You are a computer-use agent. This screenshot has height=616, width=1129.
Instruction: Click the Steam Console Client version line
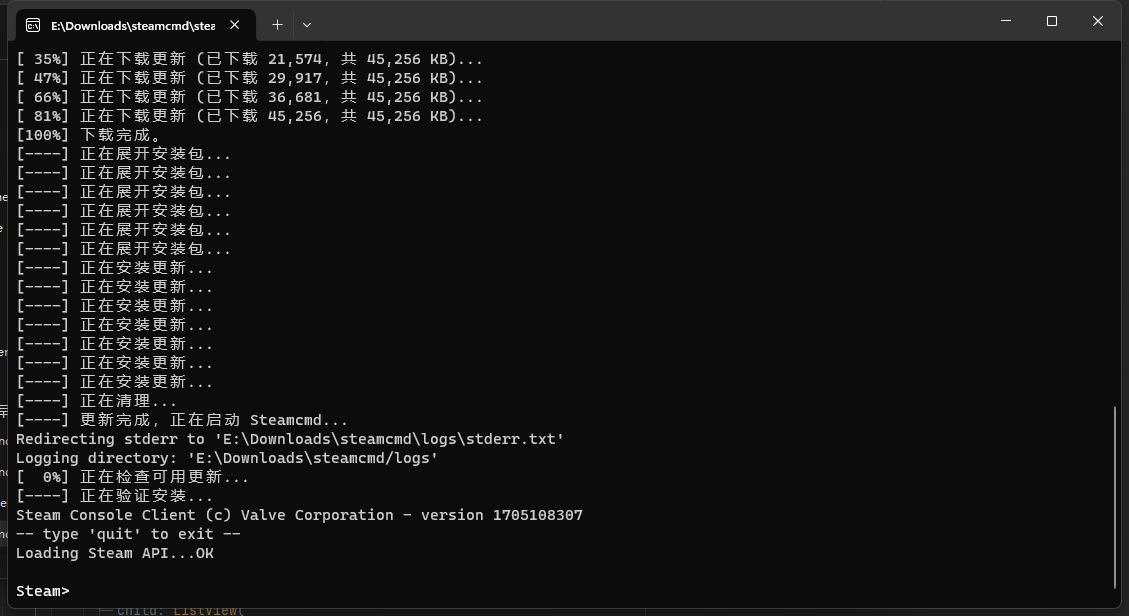tap(299, 515)
